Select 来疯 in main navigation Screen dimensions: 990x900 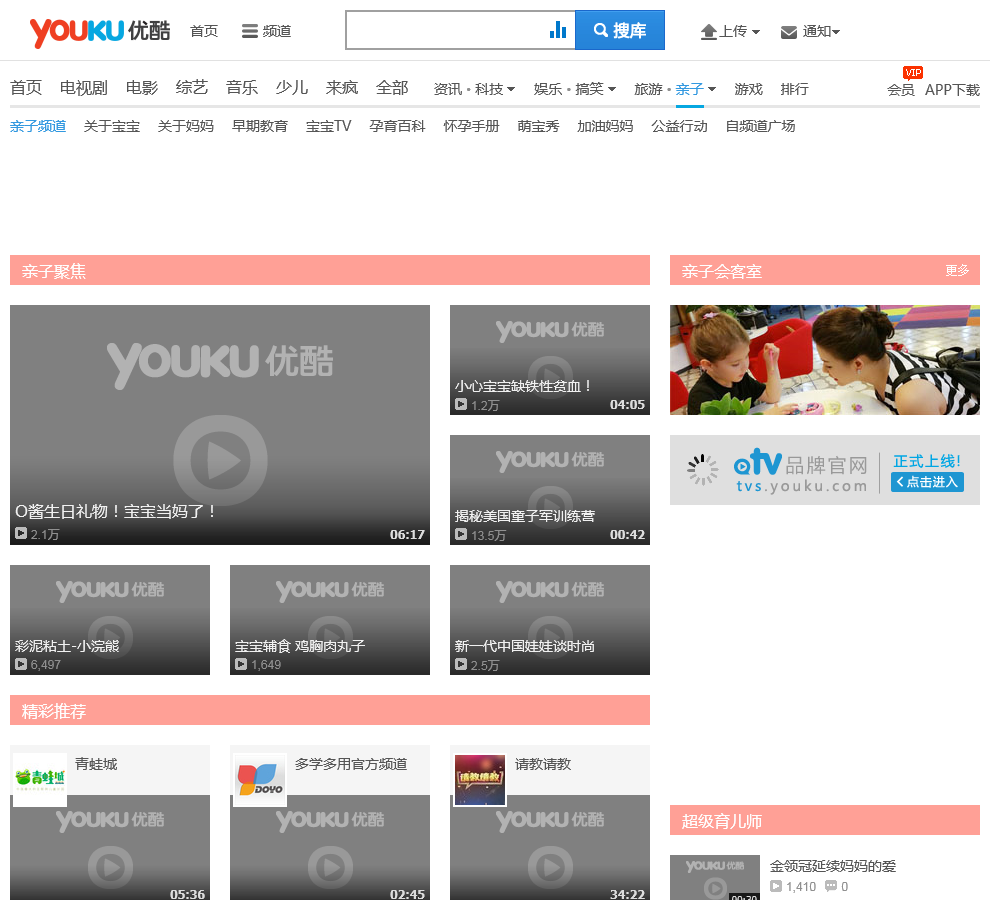342,88
